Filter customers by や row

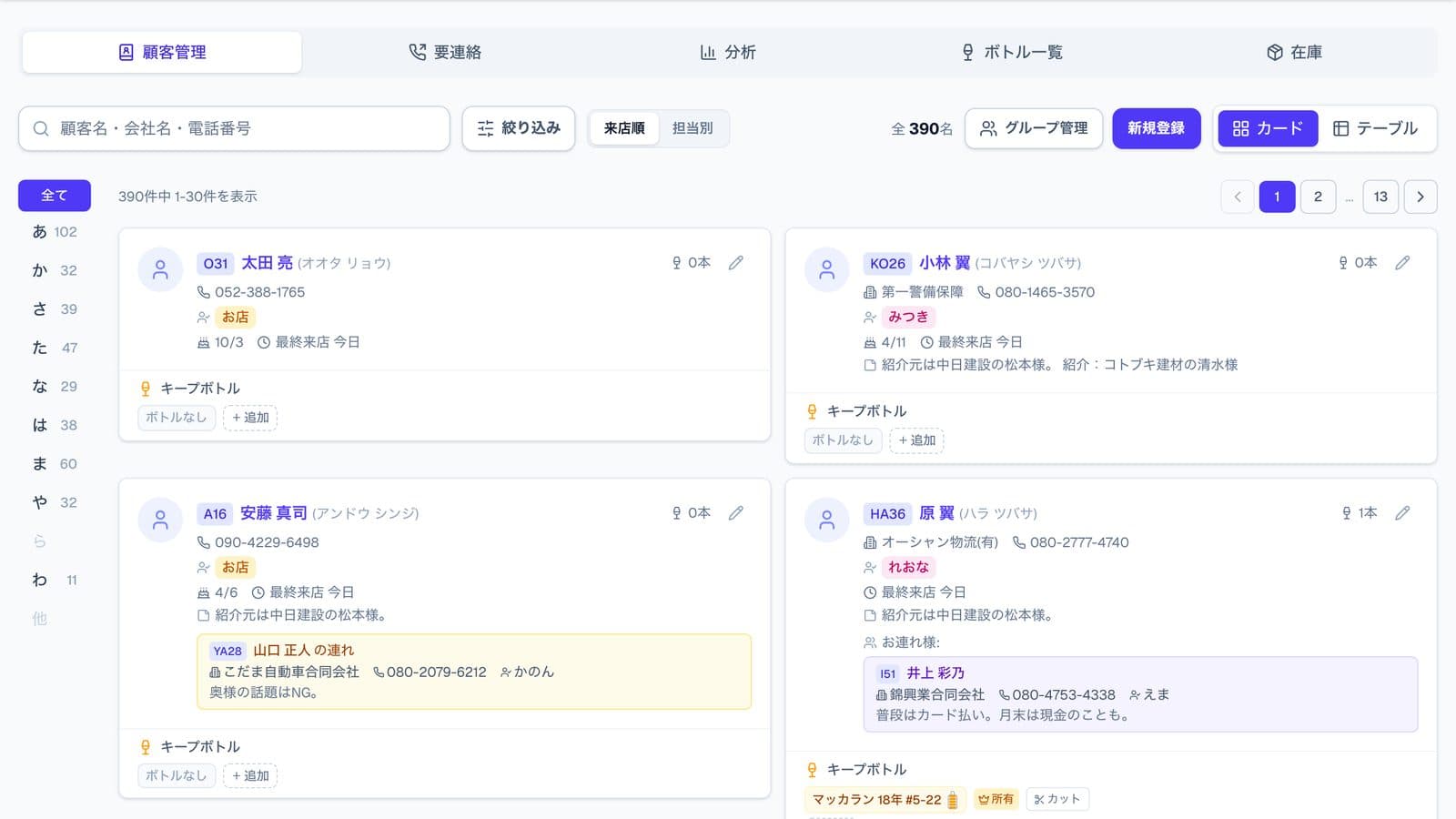click(x=55, y=502)
